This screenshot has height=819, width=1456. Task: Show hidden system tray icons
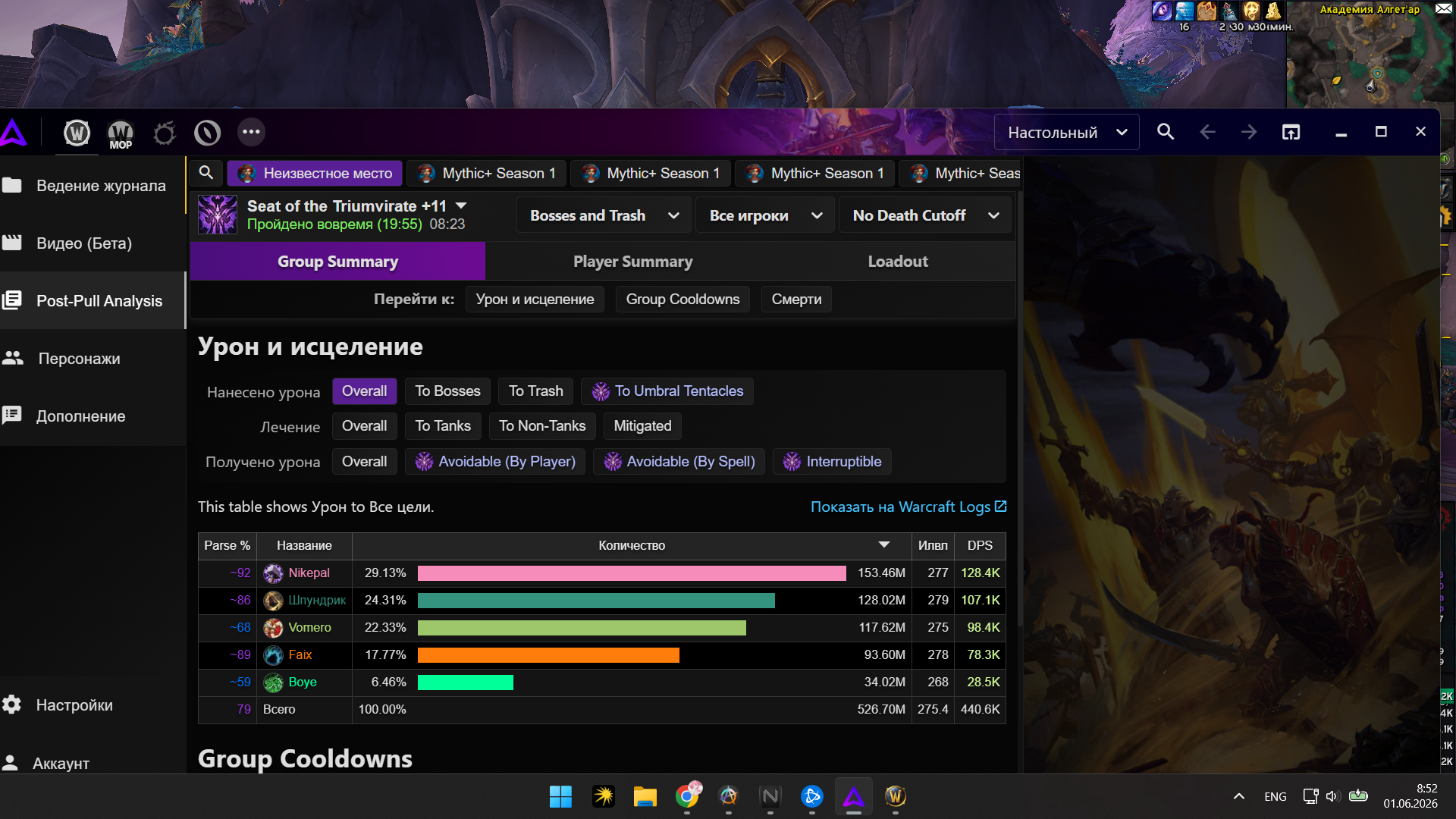[x=1239, y=796]
